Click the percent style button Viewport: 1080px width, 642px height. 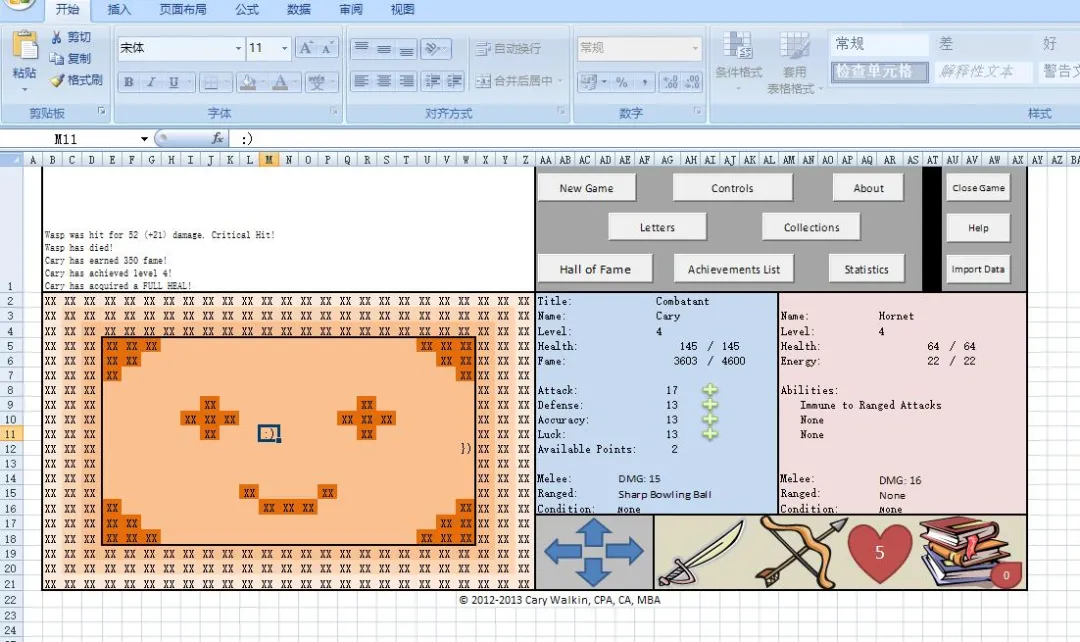tap(621, 82)
